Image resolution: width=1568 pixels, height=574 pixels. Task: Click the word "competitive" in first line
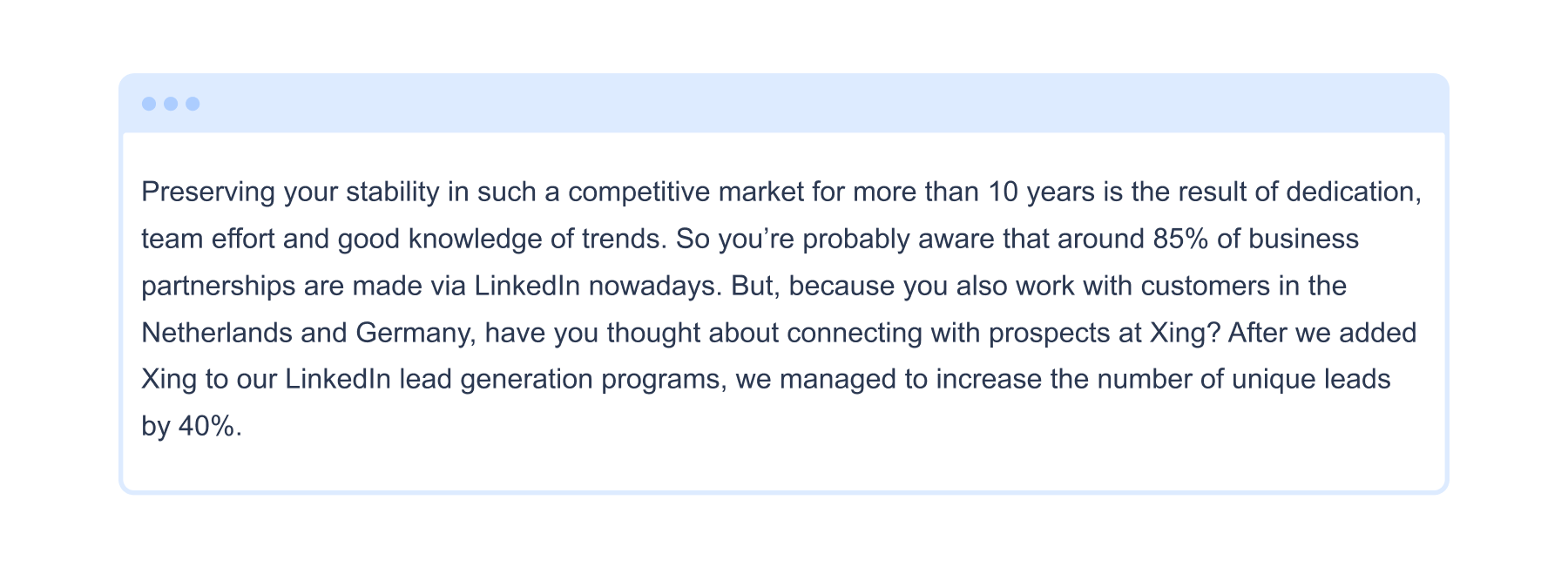coord(639,192)
